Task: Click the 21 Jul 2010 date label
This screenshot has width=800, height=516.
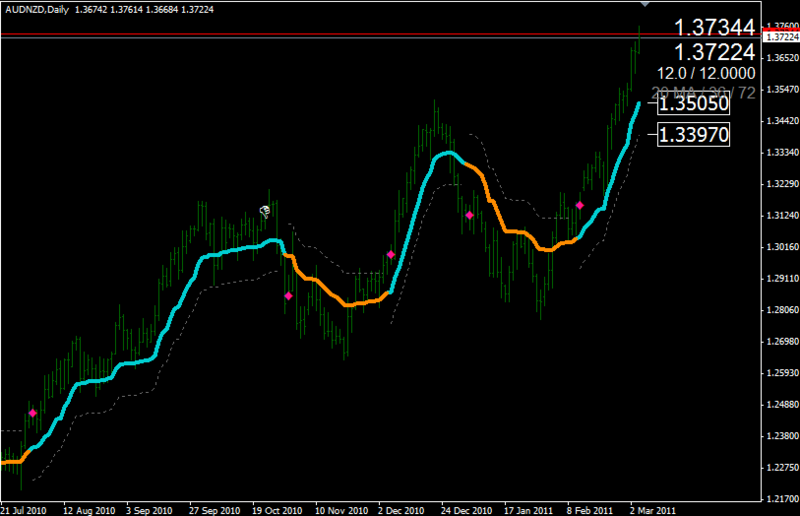Action: (24, 510)
